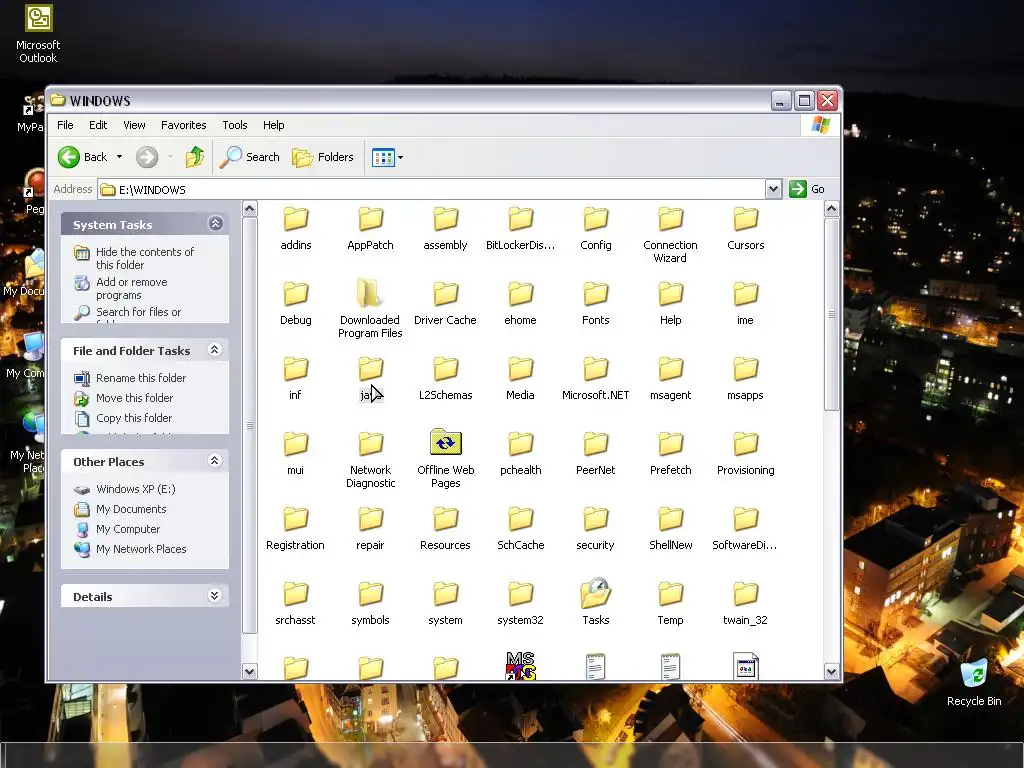Select the security folder icon
Image resolution: width=1024 pixels, height=768 pixels.
click(x=596, y=519)
